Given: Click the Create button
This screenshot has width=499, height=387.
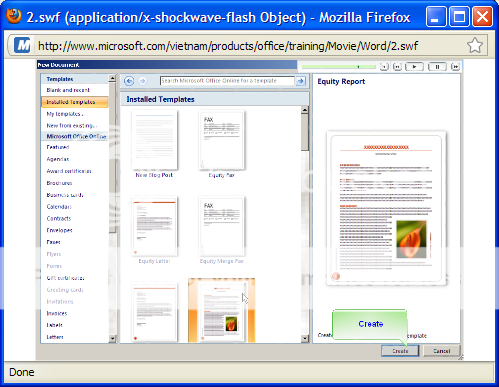Looking at the screenshot, I should [400, 351].
